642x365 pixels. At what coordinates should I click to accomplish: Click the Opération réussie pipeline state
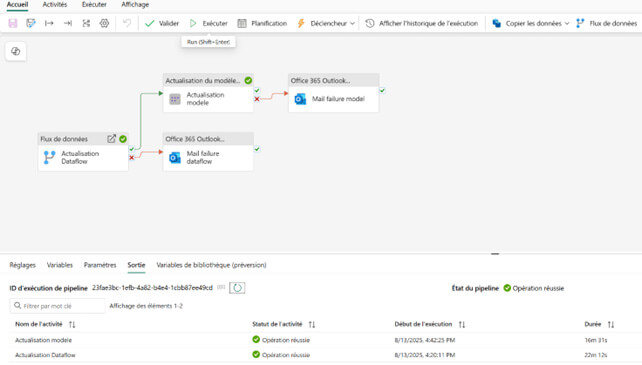tap(533, 288)
